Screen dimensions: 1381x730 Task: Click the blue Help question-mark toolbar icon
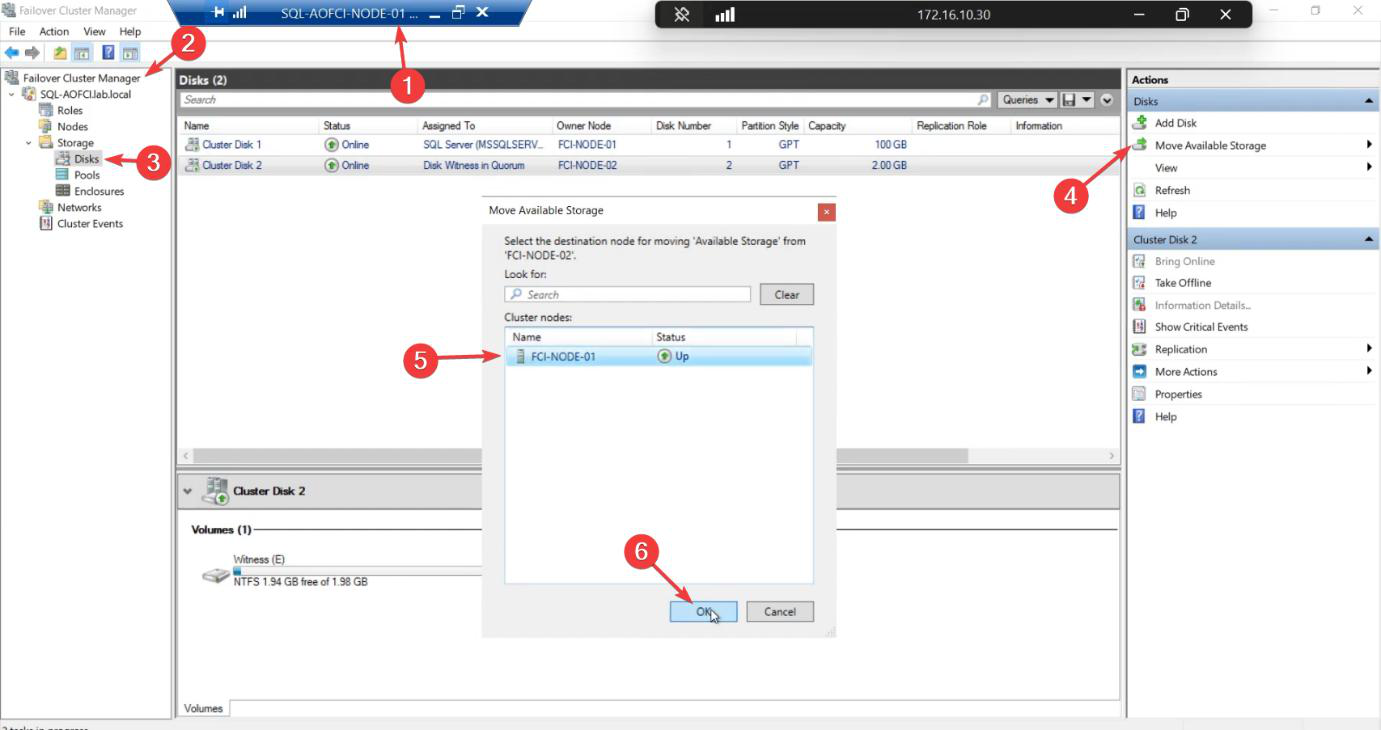(108, 52)
